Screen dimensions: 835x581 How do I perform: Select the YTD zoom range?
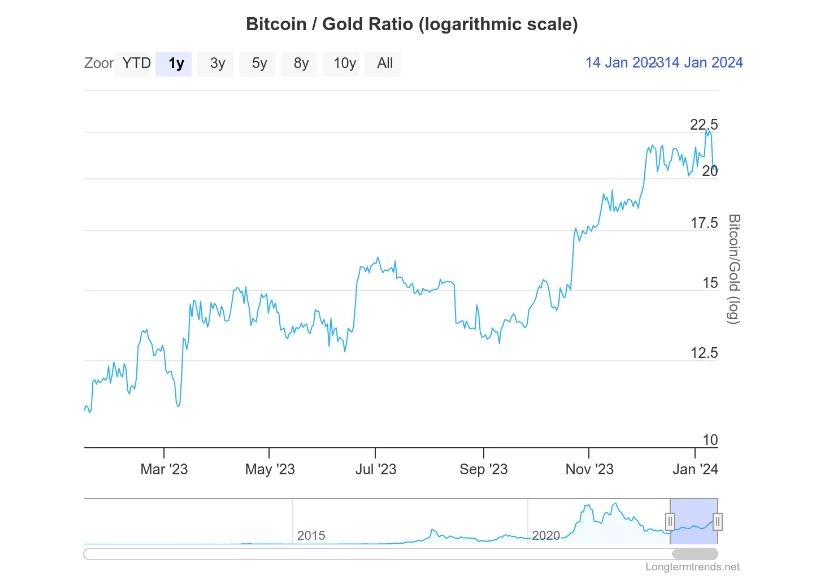pos(135,63)
